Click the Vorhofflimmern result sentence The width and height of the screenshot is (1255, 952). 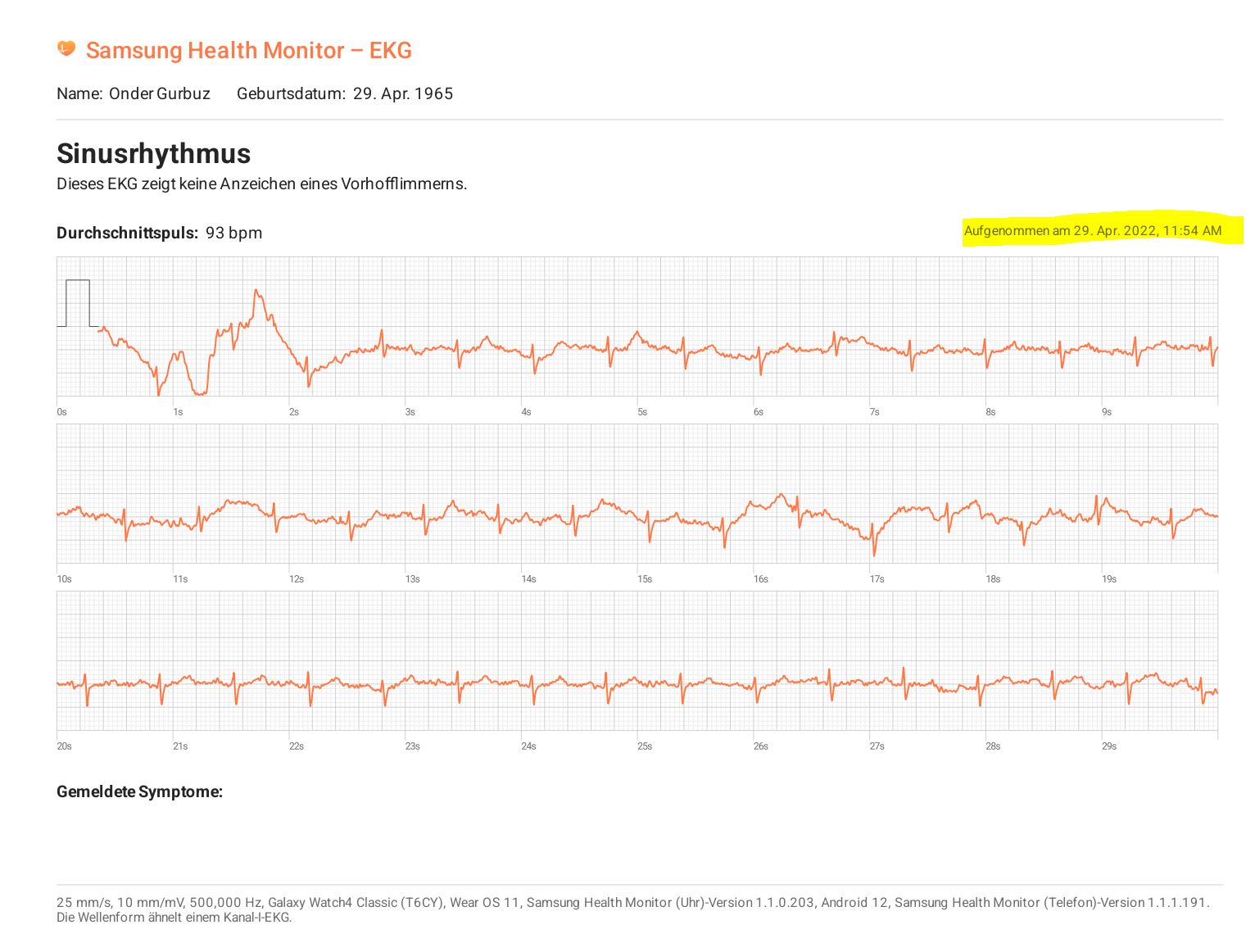pos(262,184)
